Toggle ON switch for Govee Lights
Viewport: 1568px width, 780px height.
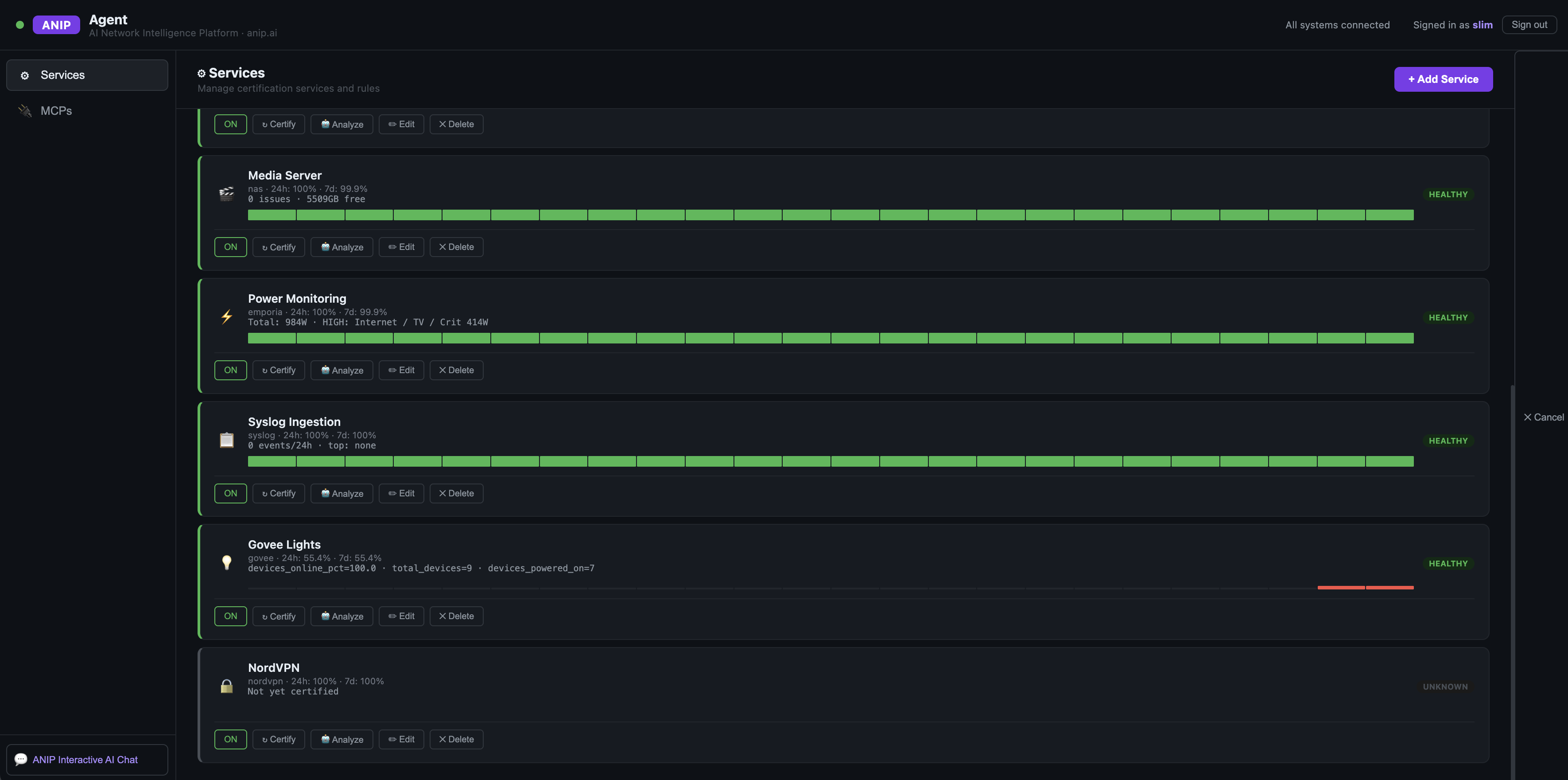[231, 616]
